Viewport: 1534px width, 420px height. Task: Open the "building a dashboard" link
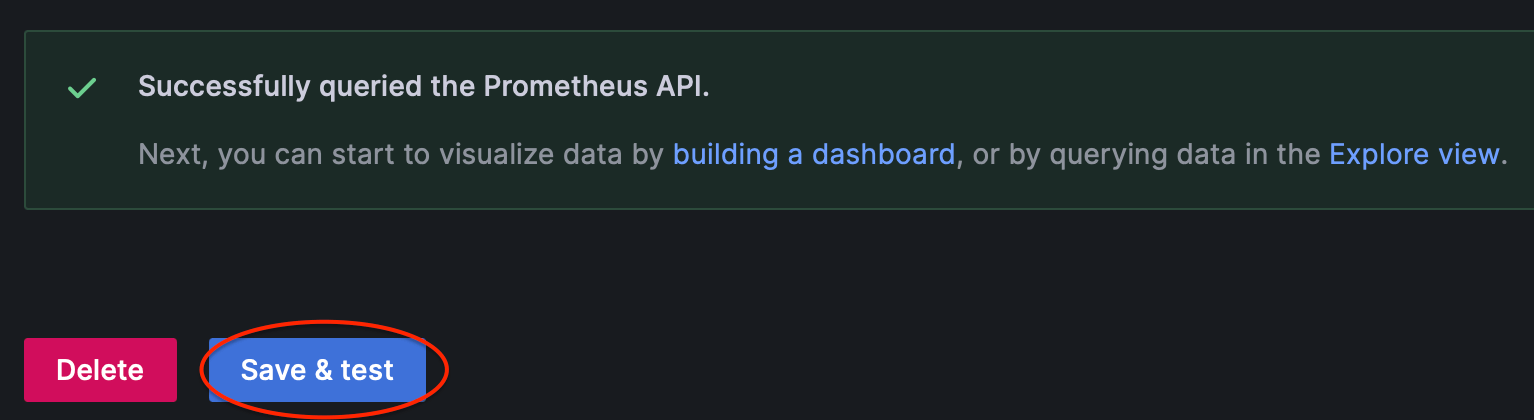pyautogui.click(x=813, y=154)
